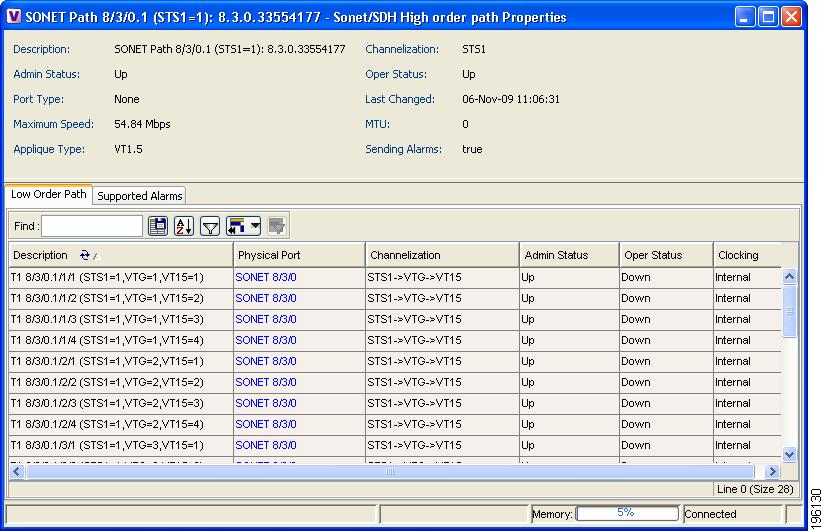Click the grayed-out filter clear icon

tap(276, 226)
